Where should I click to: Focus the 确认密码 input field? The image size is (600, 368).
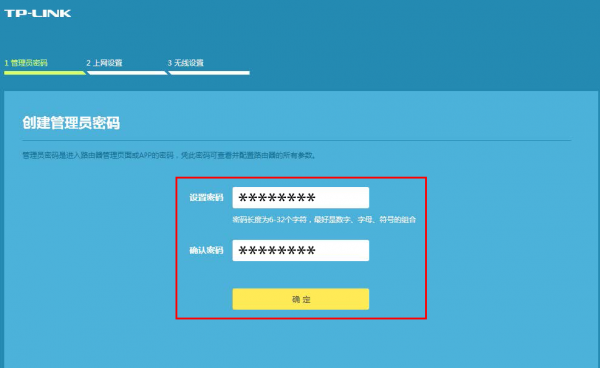click(x=301, y=250)
